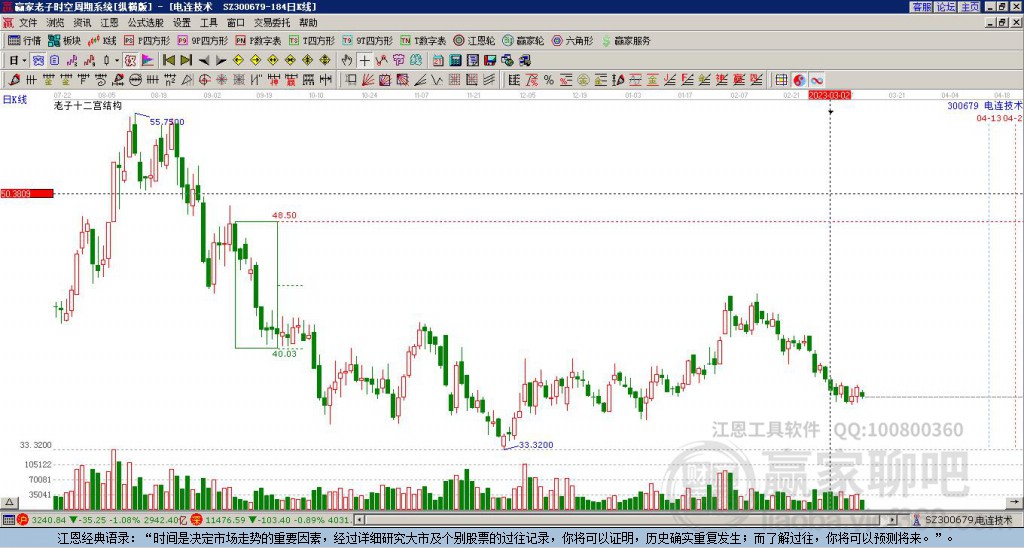Click the right arrow button beside volume panel
The width and height of the screenshot is (1024, 548).
pyautogui.click(x=1016, y=503)
